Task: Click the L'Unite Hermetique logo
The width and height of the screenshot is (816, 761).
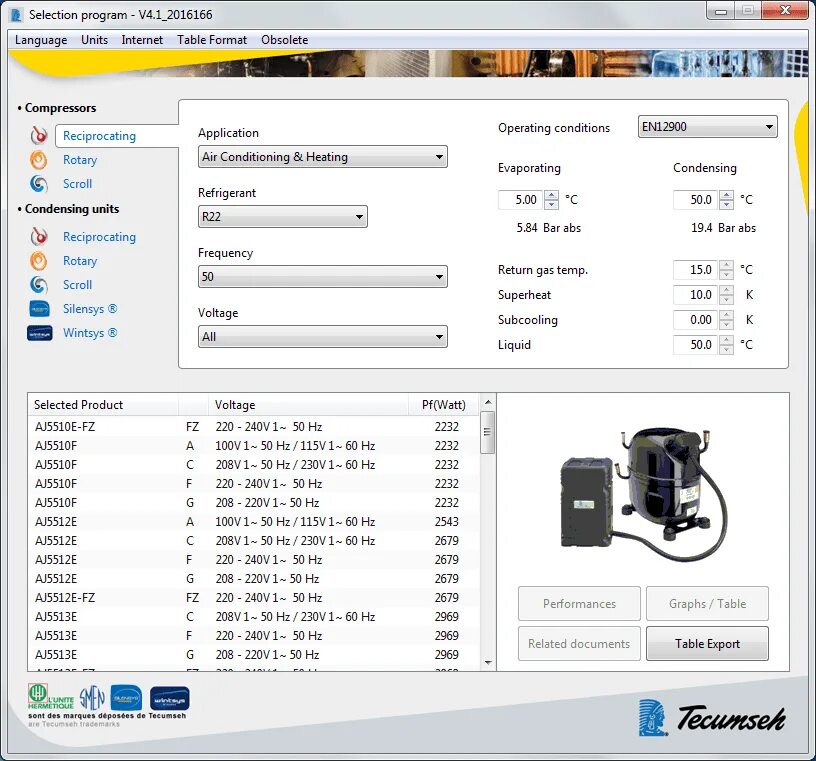Action: (x=50, y=697)
